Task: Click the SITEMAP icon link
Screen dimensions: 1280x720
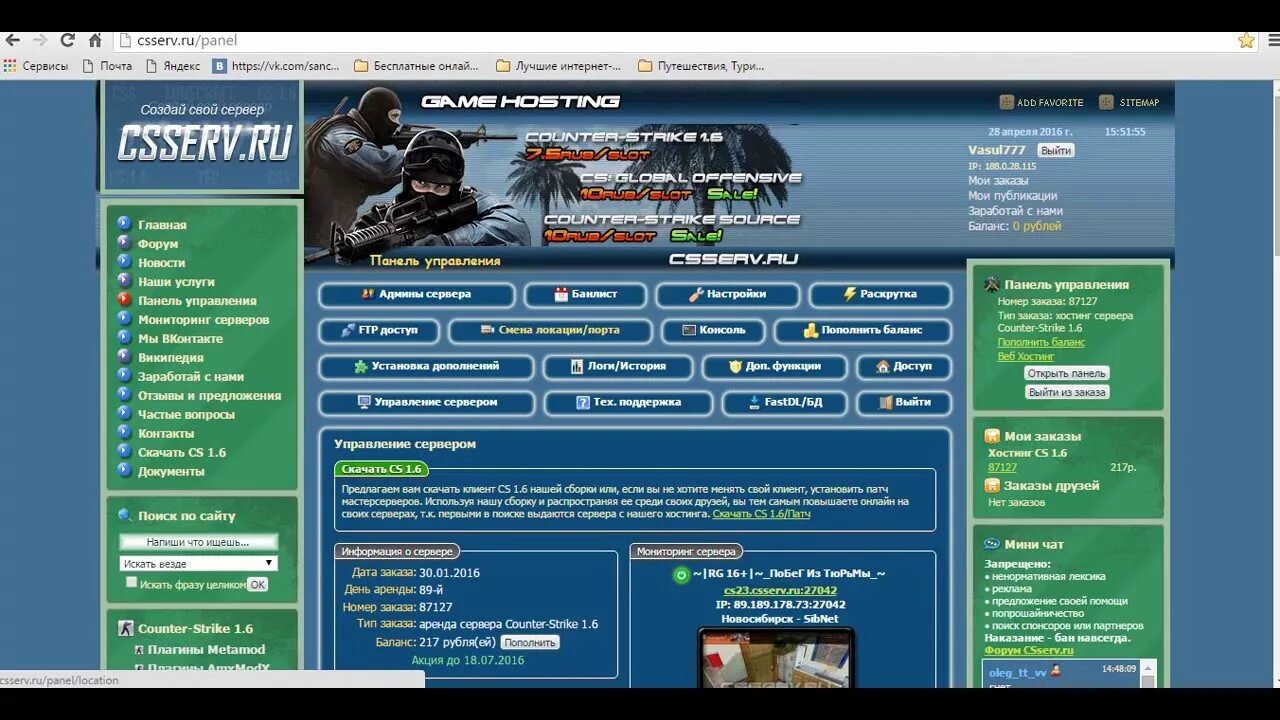Action: [1129, 102]
